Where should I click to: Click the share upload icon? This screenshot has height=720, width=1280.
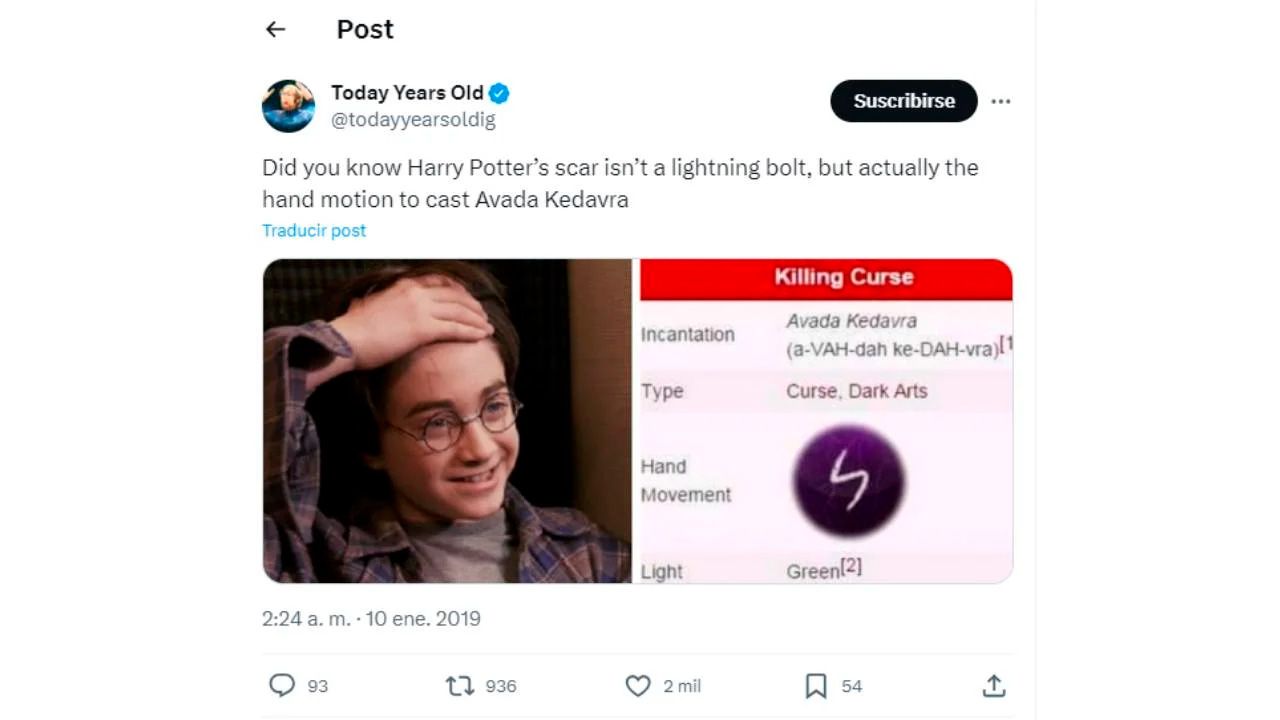[x=993, y=686]
